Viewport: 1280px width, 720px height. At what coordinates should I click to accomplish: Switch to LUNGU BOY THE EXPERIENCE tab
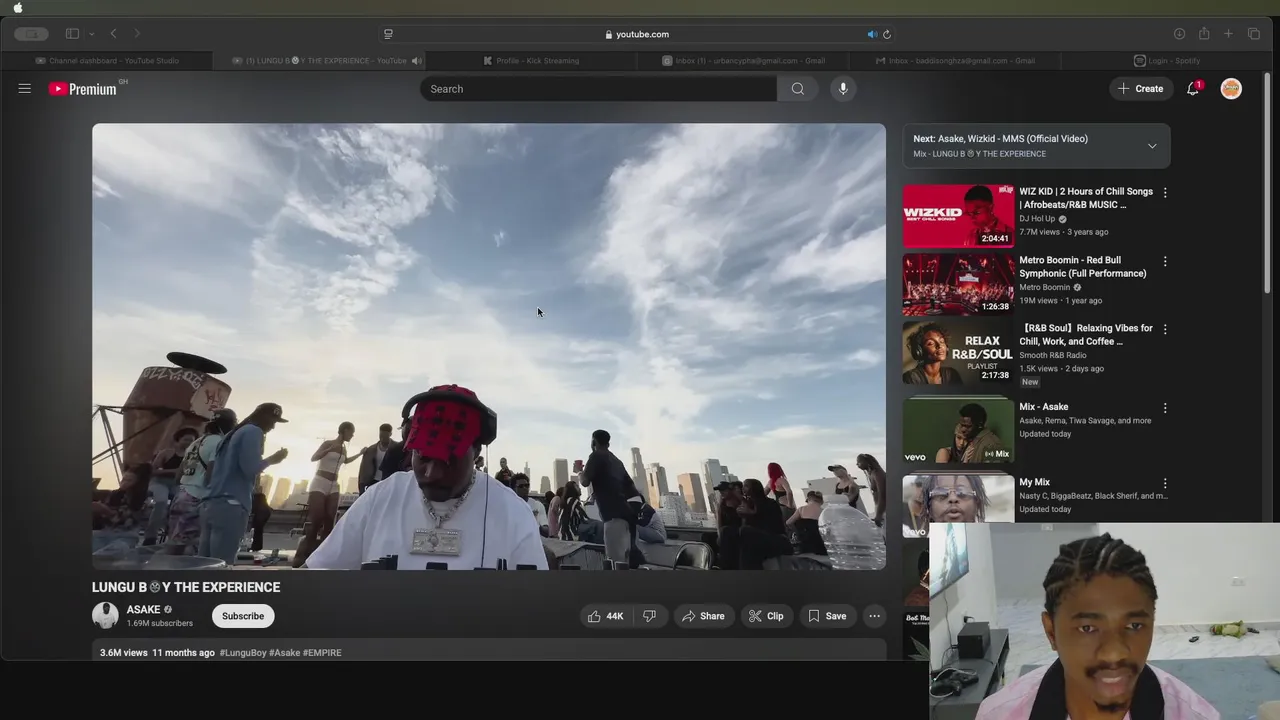coord(320,61)
